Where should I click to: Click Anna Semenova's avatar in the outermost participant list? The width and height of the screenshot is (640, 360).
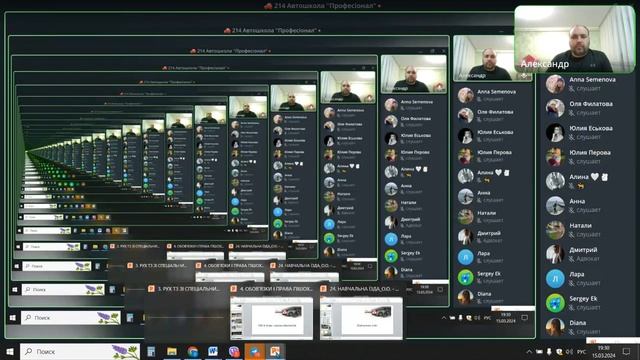[556, 84]
